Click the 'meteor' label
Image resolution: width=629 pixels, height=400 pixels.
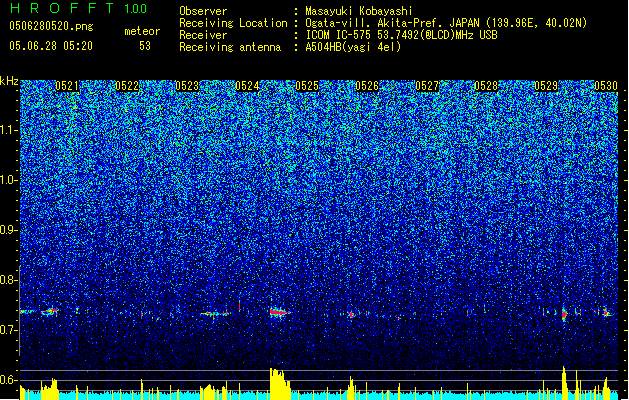tap(142, 31)
